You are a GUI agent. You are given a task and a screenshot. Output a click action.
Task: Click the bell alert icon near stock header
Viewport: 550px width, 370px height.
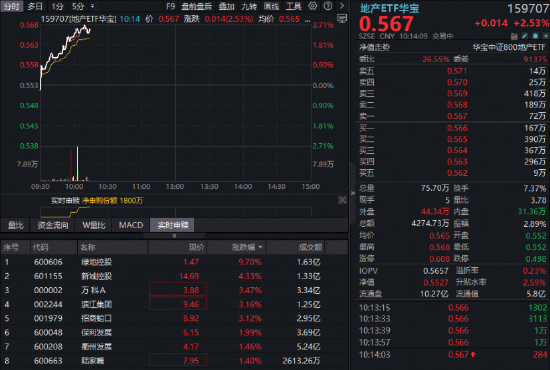coord(535,36)
